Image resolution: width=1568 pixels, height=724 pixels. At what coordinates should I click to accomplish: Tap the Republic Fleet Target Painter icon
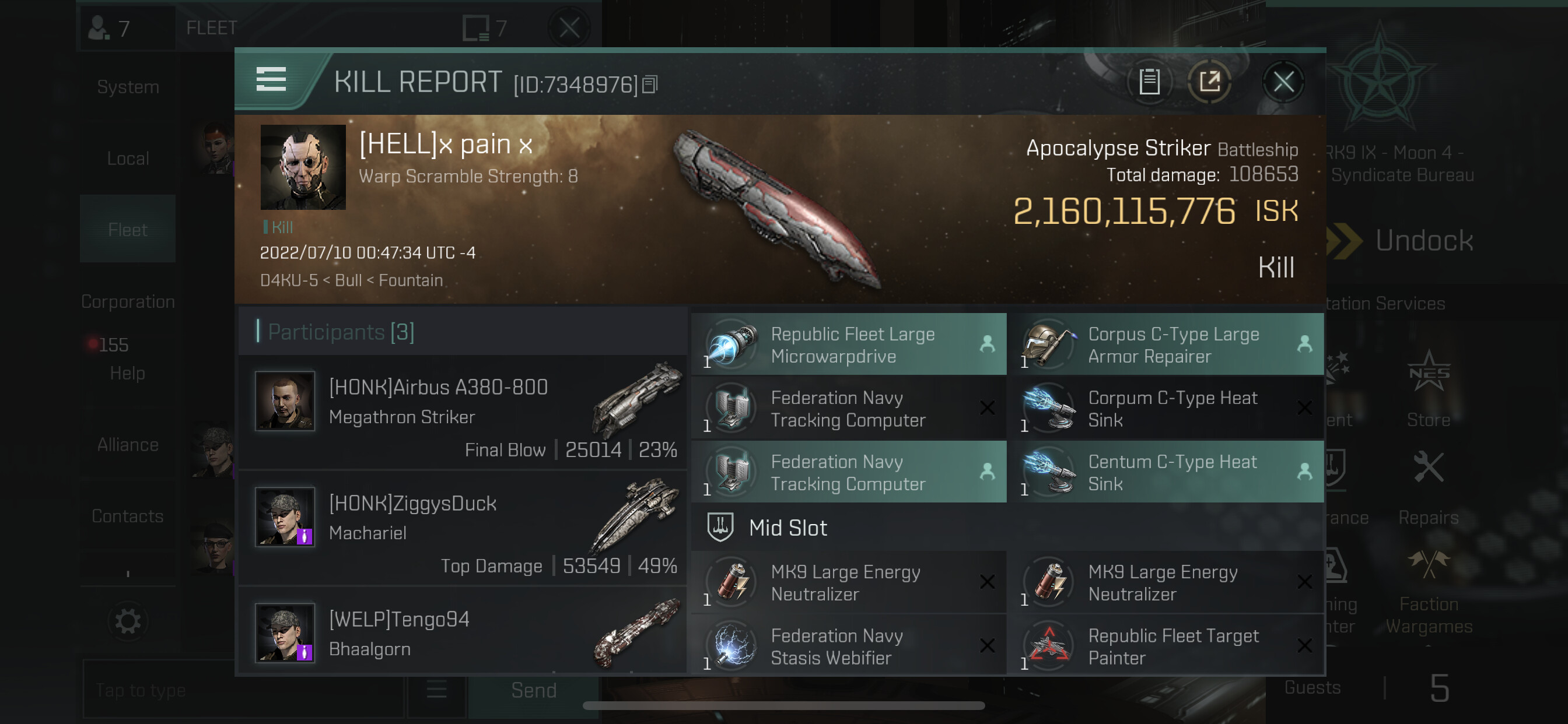coord(1049,645)
